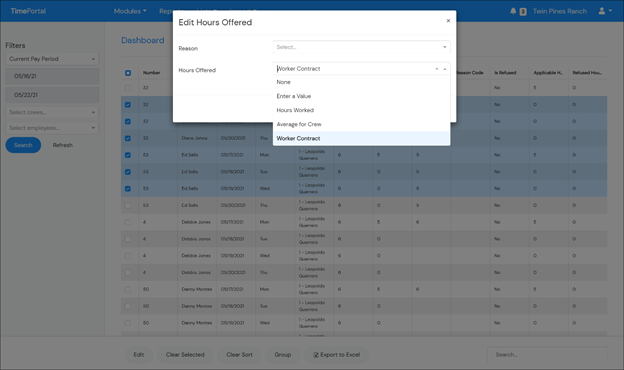Open the Modules menu
The width and height of the screenshot is (624, 370).
point(130,11)
